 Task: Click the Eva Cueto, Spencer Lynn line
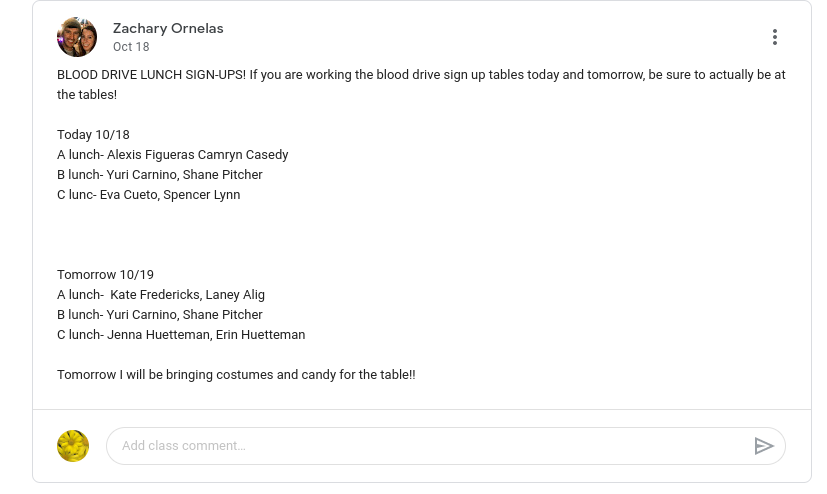[149, 195]
